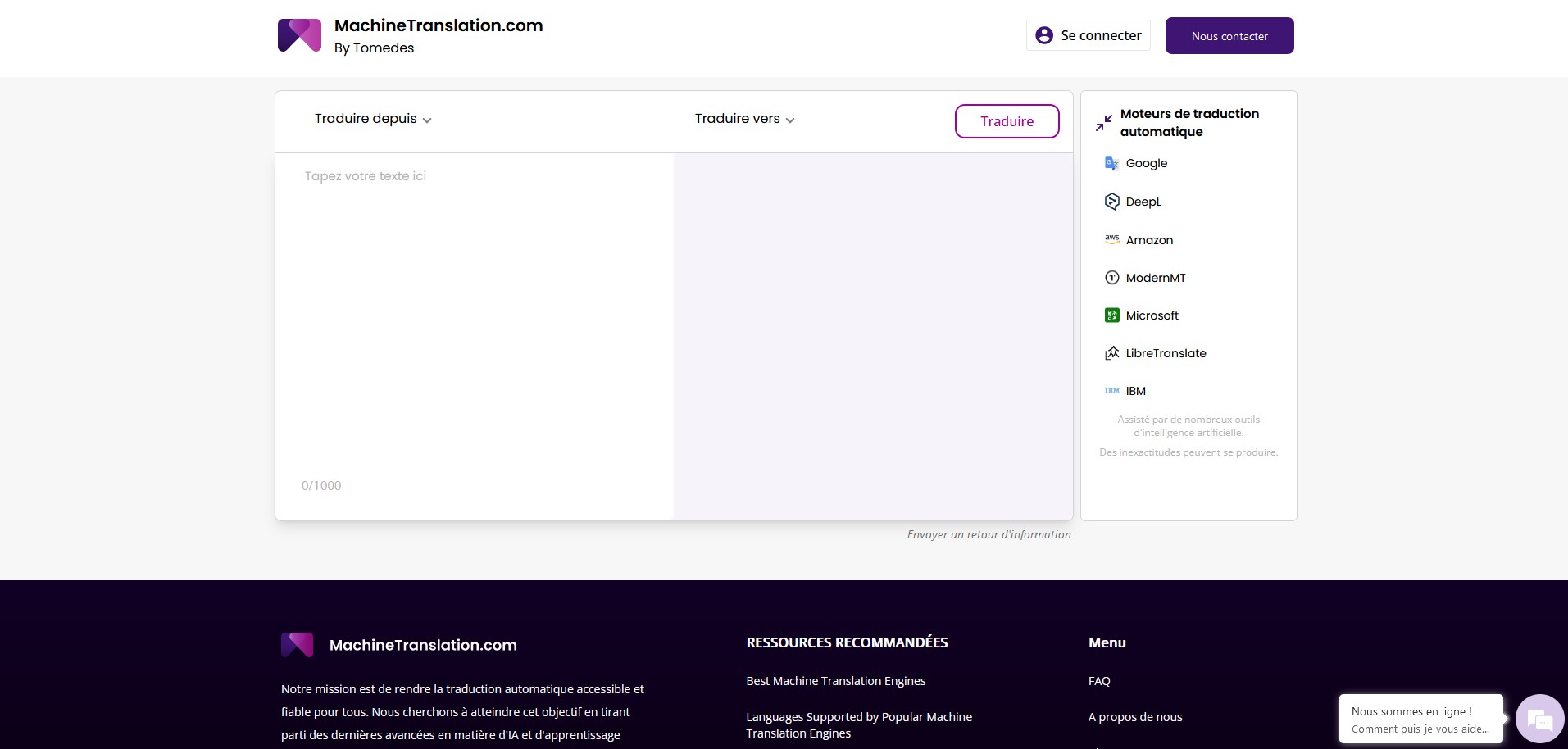
Task: Click the Google engine label
Action: point(1147,163)
